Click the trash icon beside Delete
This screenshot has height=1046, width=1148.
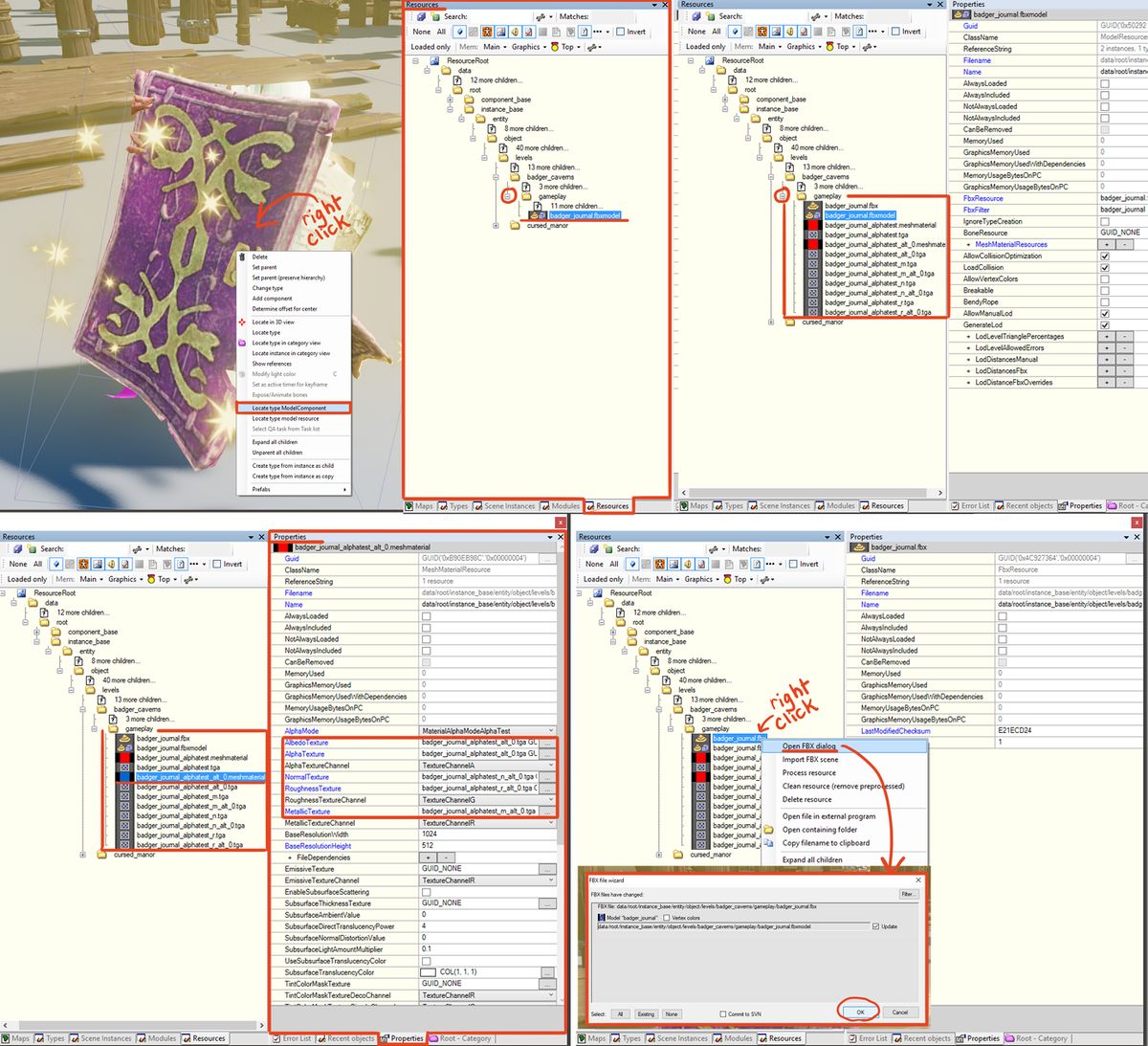pyautogui.click(x=242, y=257)
